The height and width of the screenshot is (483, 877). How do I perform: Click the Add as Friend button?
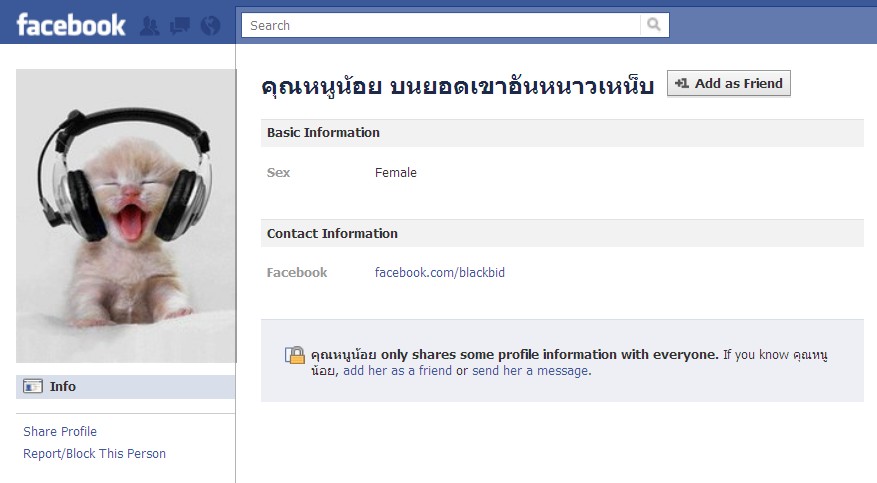[729, 83]
